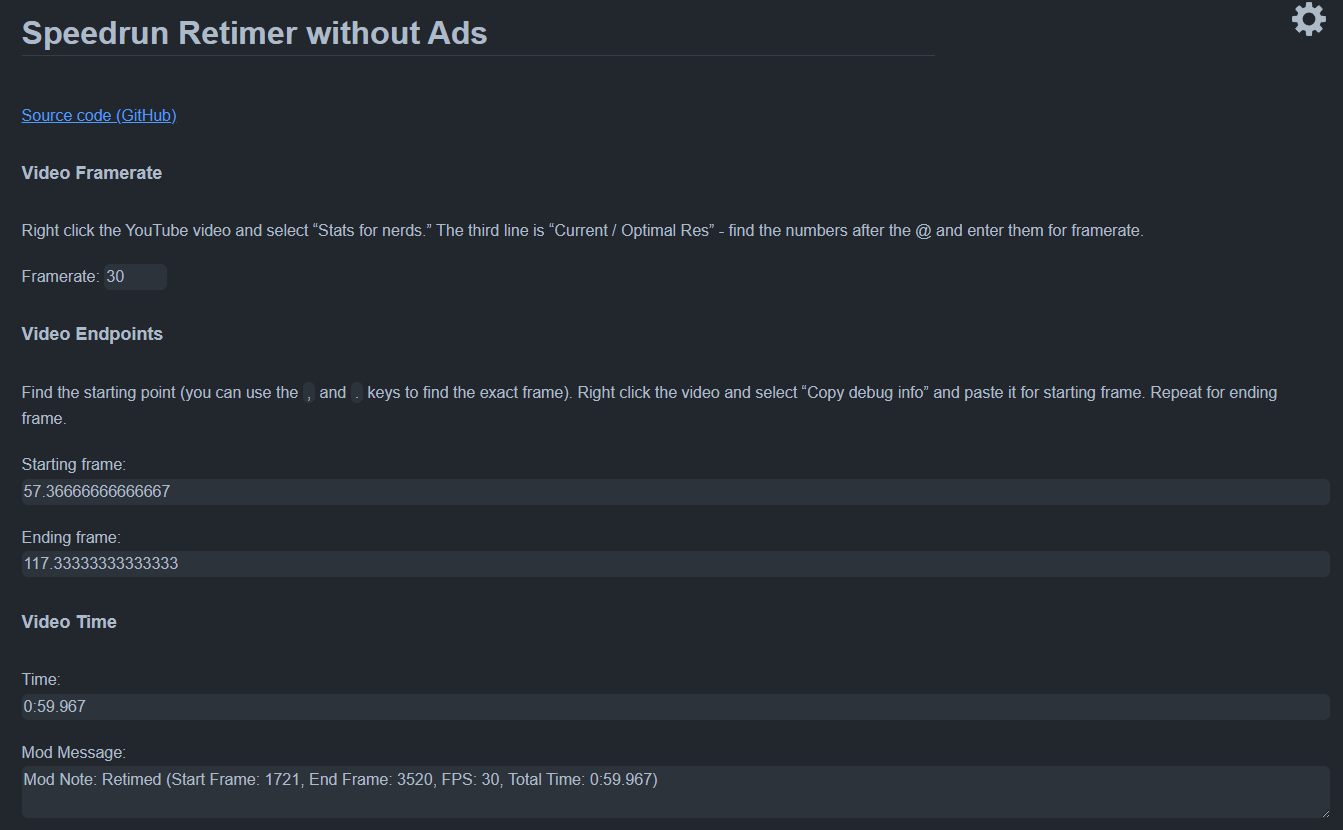The image size is (1343, 830).
Task: Click the comma key hint
Action: point(309,393)
